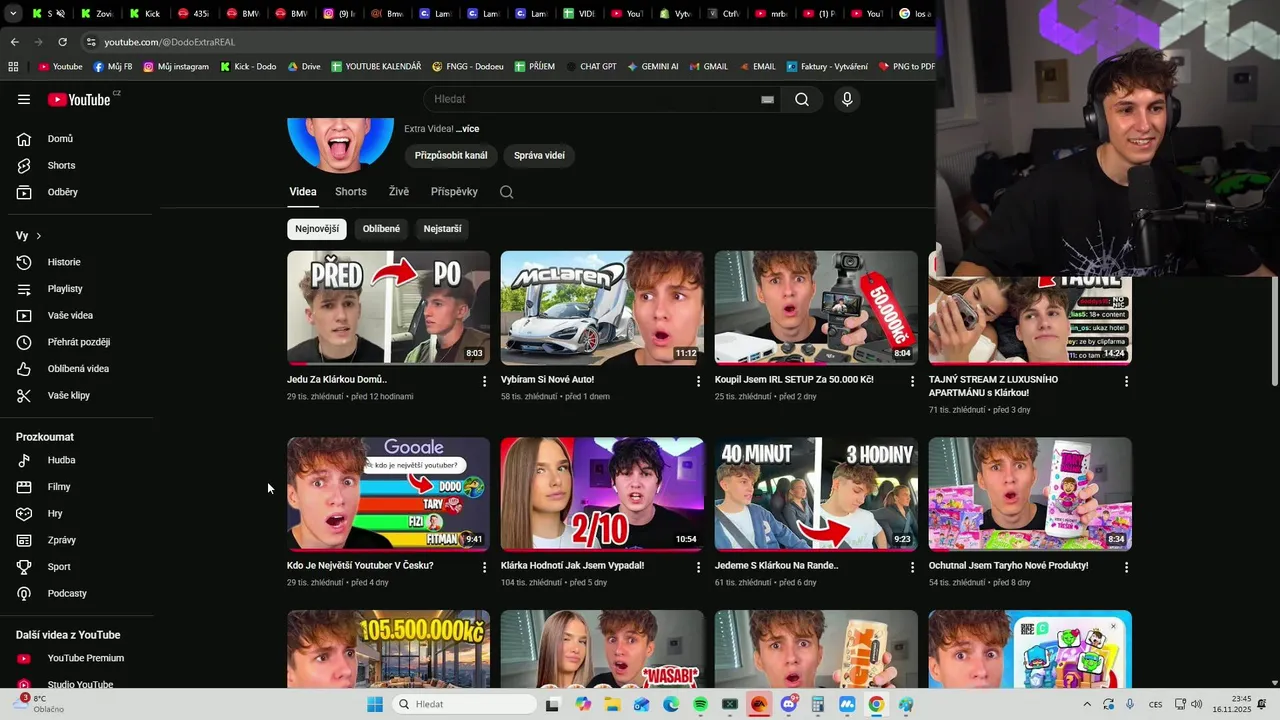Click the Hledat search input field
Image resolution: width=1280 pixels, height=720 pixels.
click(595, 99)
